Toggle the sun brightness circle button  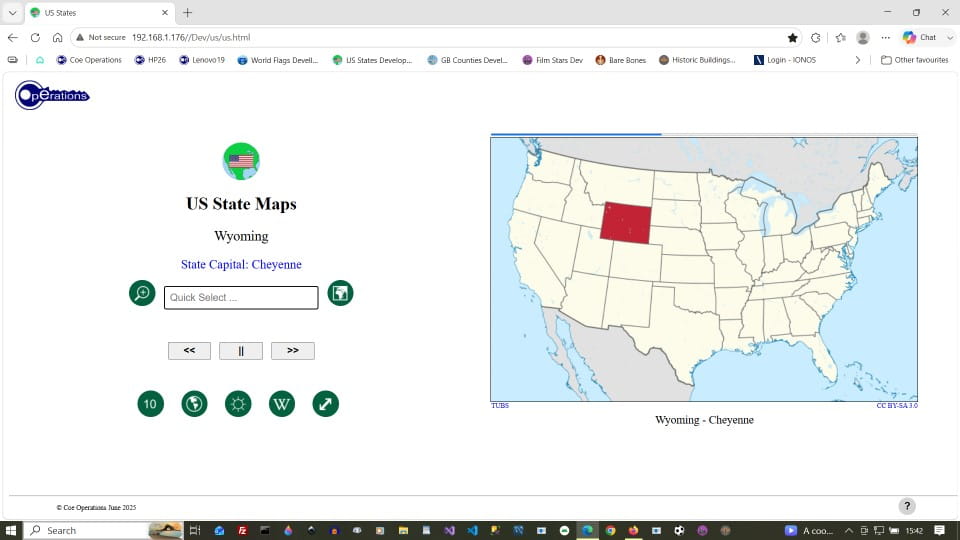(238, 403)
